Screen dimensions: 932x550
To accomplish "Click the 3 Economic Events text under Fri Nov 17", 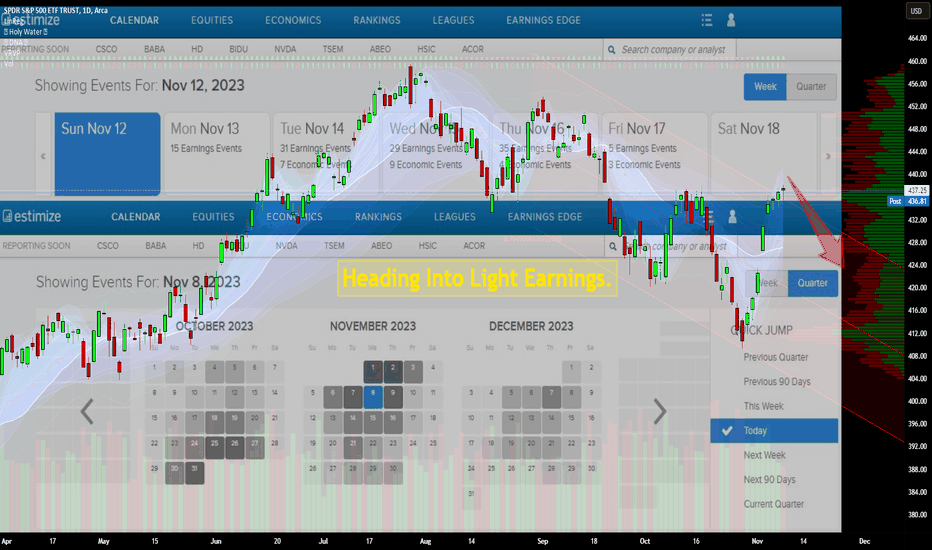I will (x=644, y=165).
